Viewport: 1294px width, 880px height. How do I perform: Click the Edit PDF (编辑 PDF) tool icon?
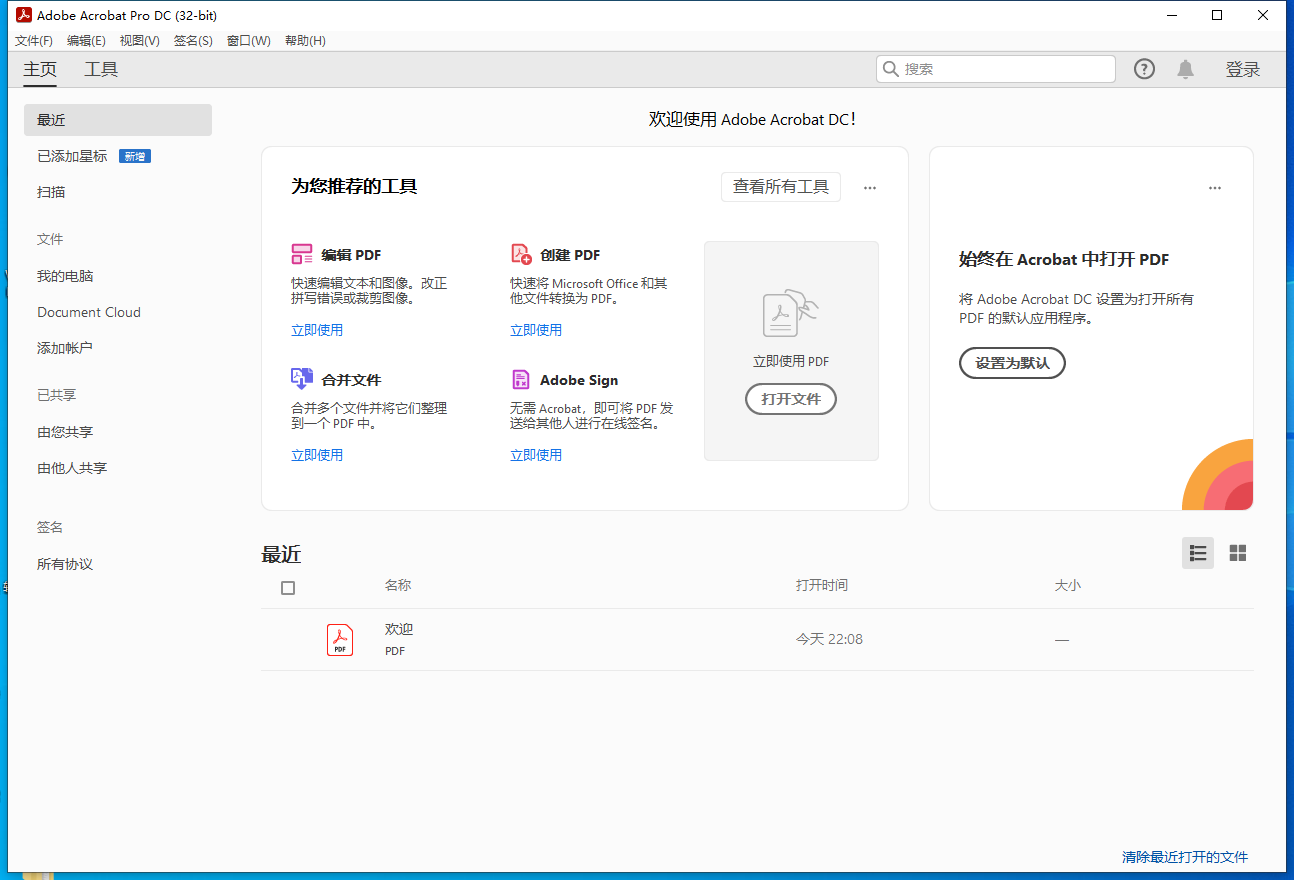coord(302,254)
